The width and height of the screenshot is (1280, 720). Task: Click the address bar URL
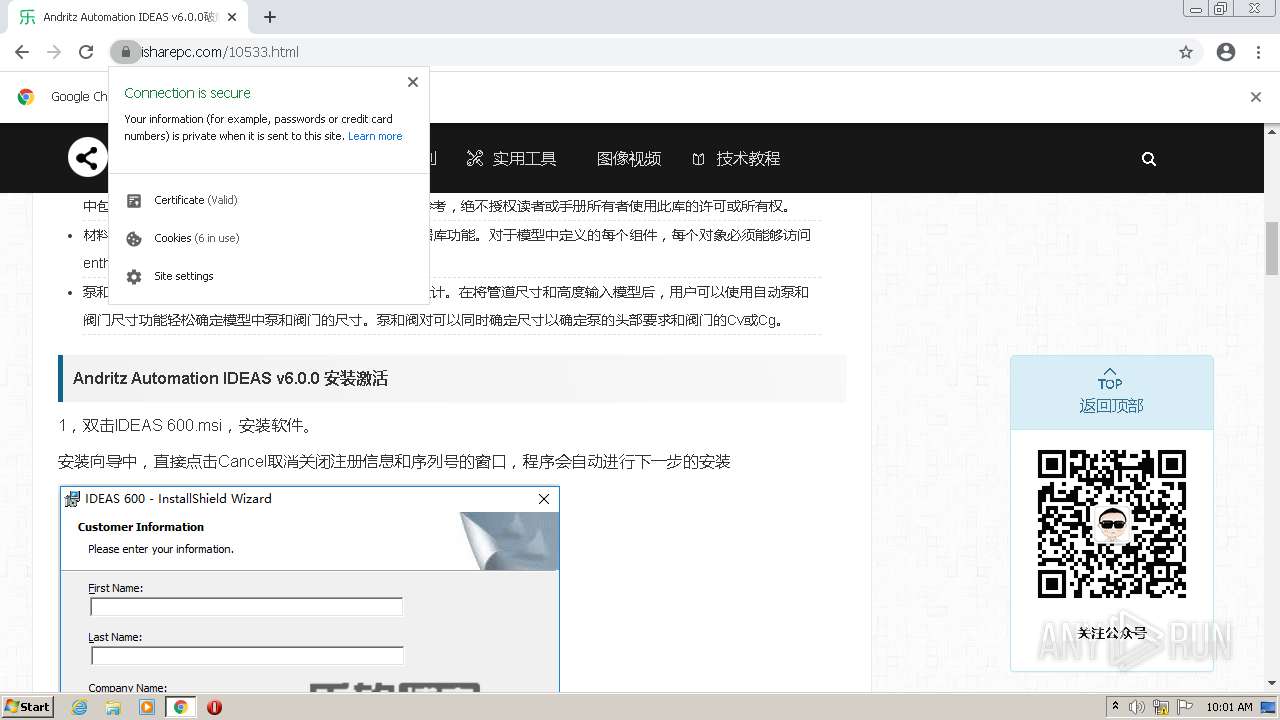pos(220,52)
